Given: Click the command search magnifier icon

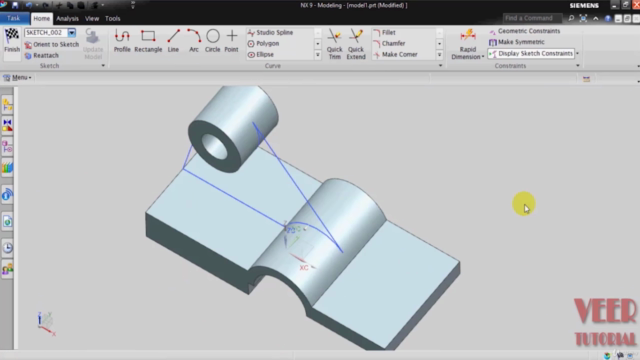Looking at the screenshot, I should tap(571, 18).
